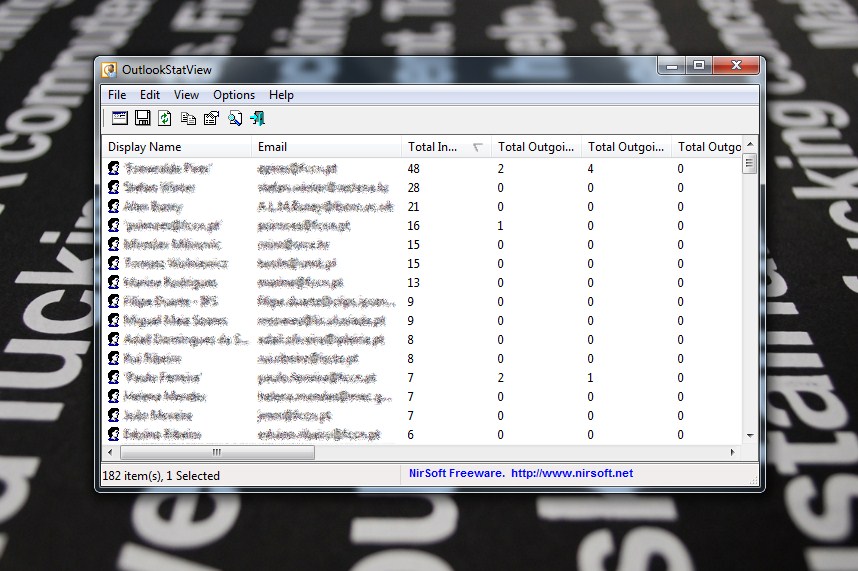Click the horizontal scrollbar thumb
Image resolution: width=858 pixels, height=571 pixels.
217,452
